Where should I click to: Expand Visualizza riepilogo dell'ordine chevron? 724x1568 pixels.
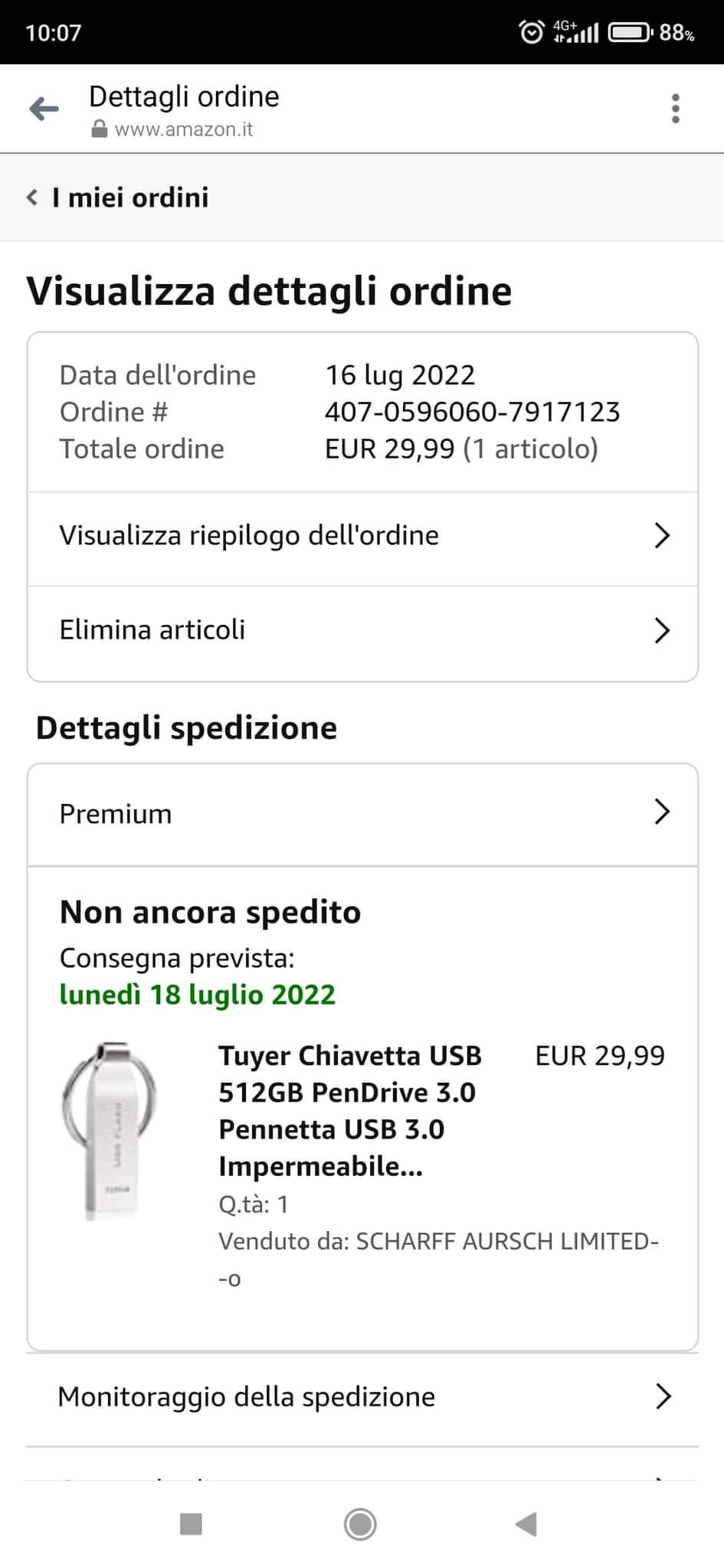point(662,535)
